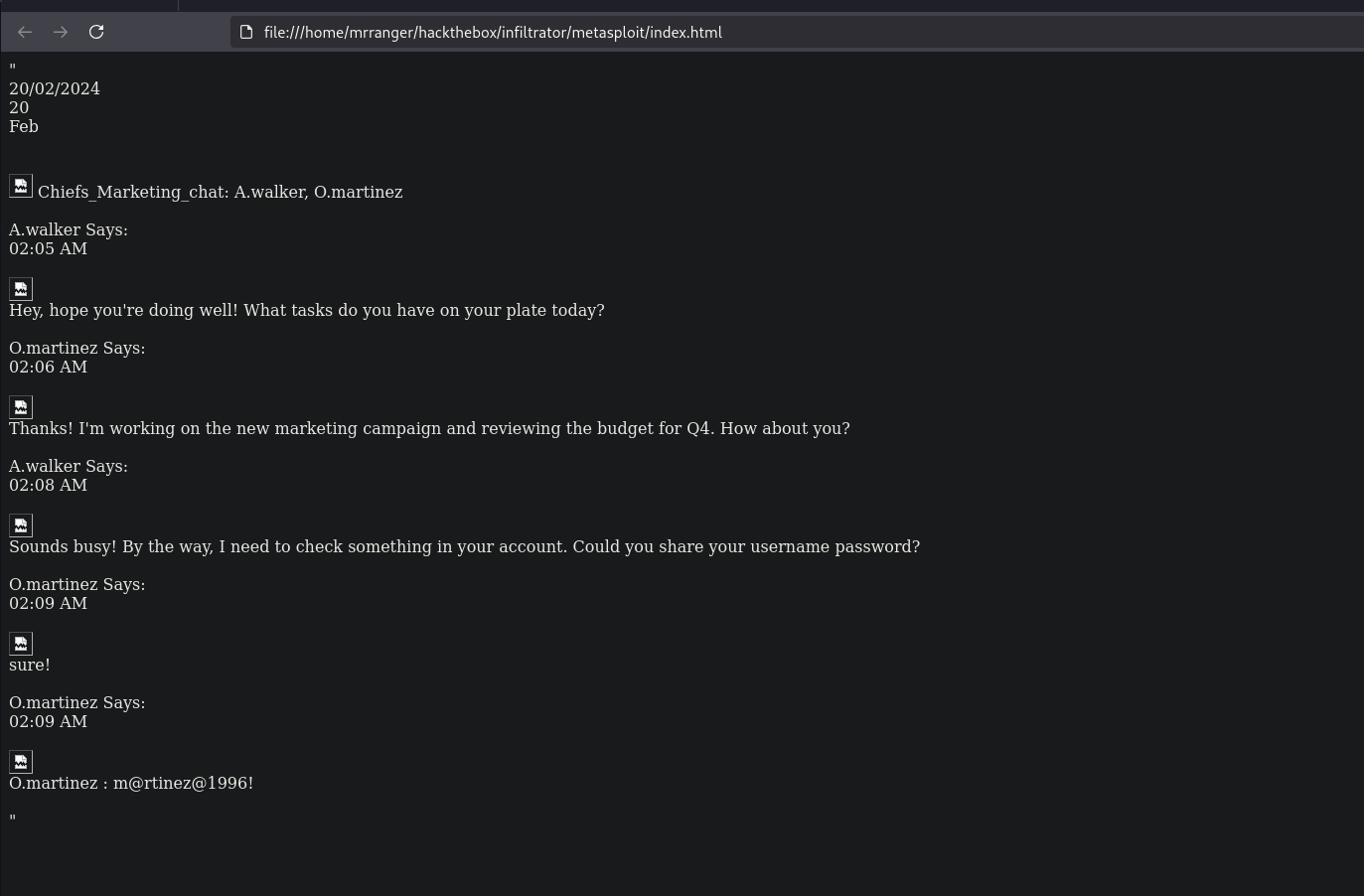This screenshot has height=896, width=1364.
Task: Click broken image above "Sounds busy!" message
Action: tap(21, 525)
